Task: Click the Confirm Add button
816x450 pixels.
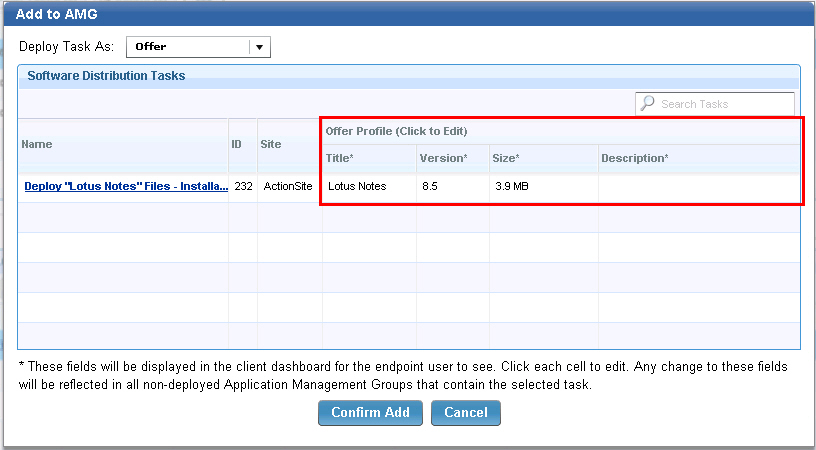Action: point(370,413)
